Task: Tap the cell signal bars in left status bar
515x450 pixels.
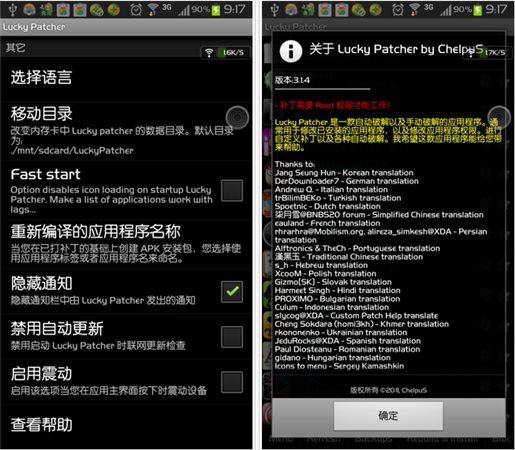Action: 184,11
